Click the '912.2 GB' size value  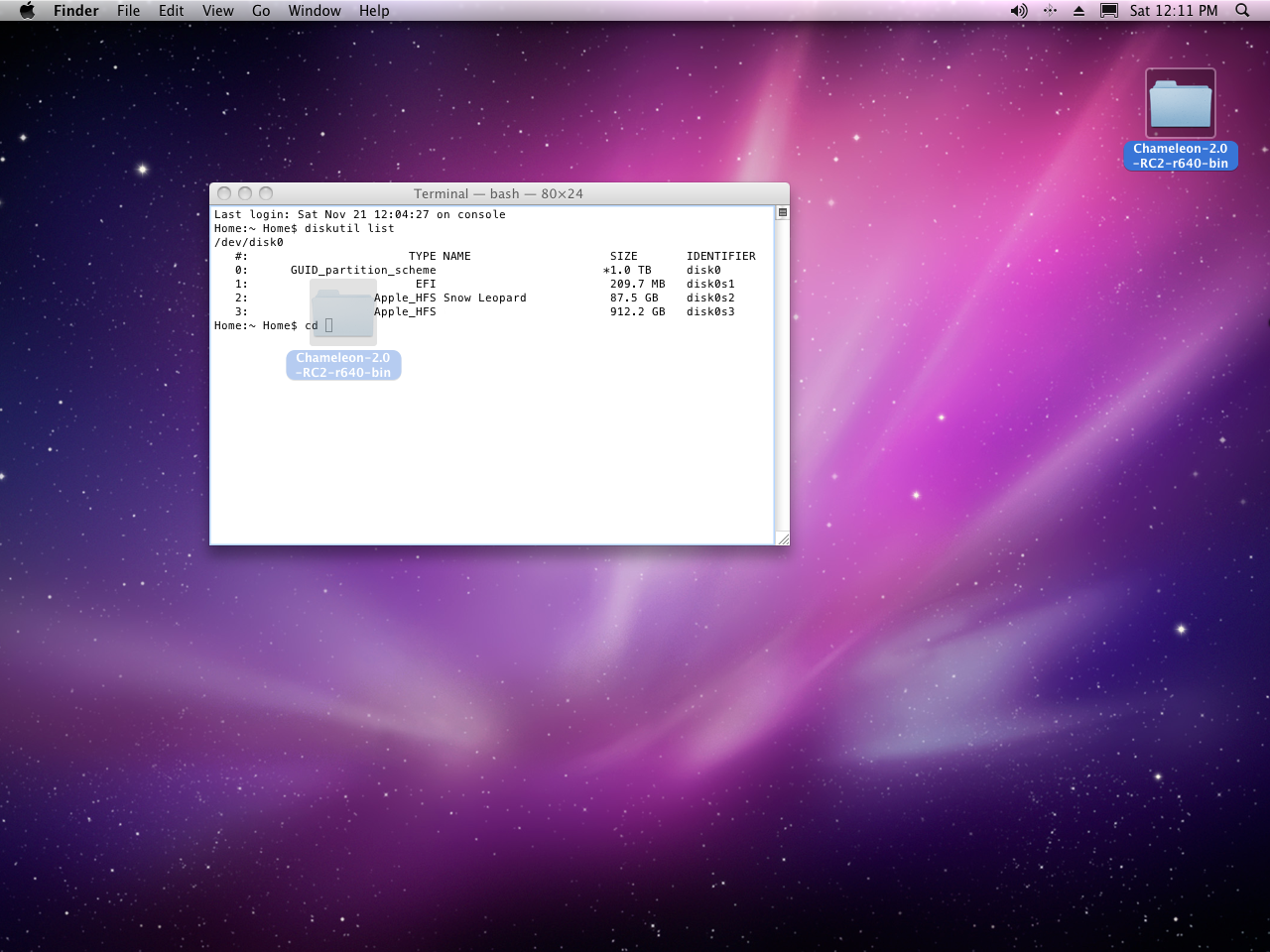(638, 311)
